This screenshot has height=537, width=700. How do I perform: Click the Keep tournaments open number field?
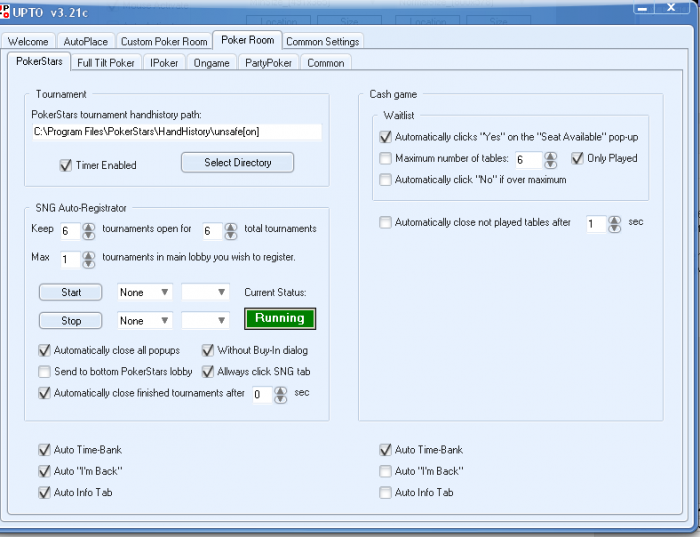tap(70, 231)
